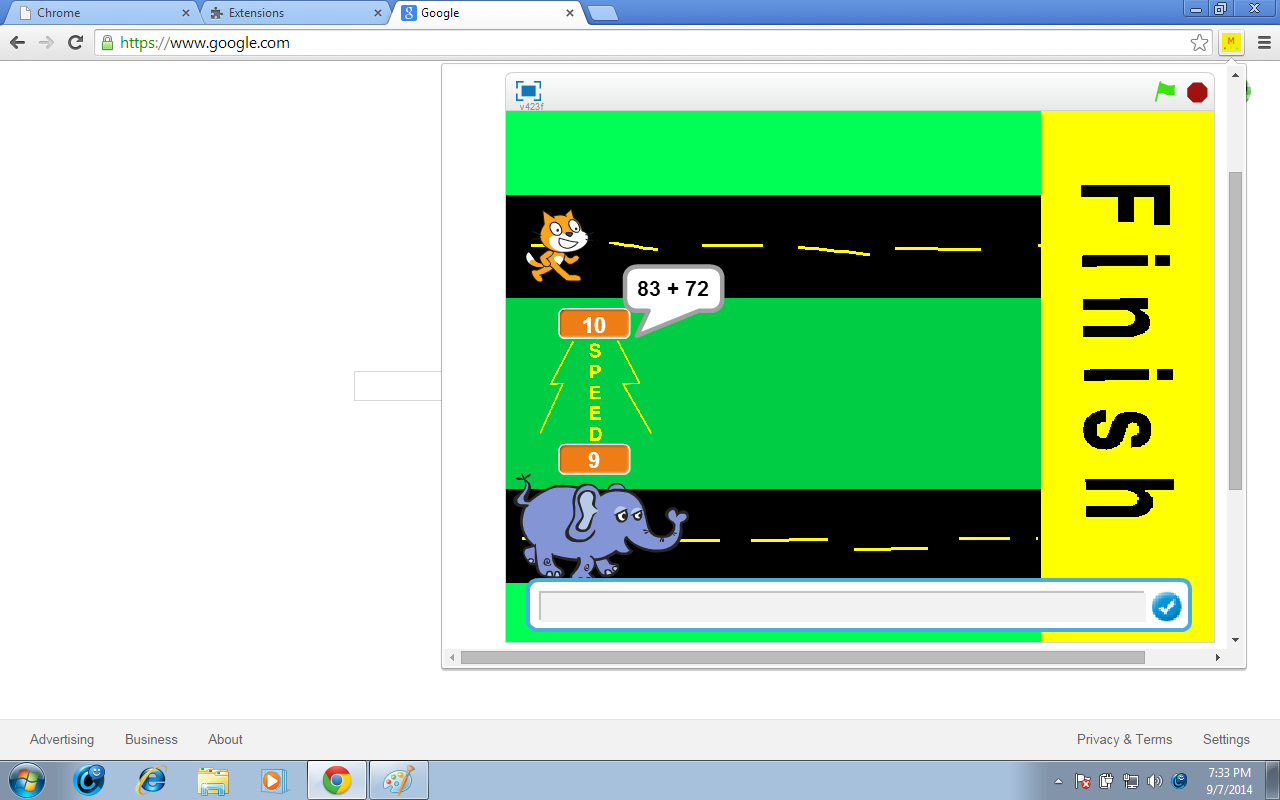
Task: Click popup horizontal scrollbar thumb
Action: point(802,657)
